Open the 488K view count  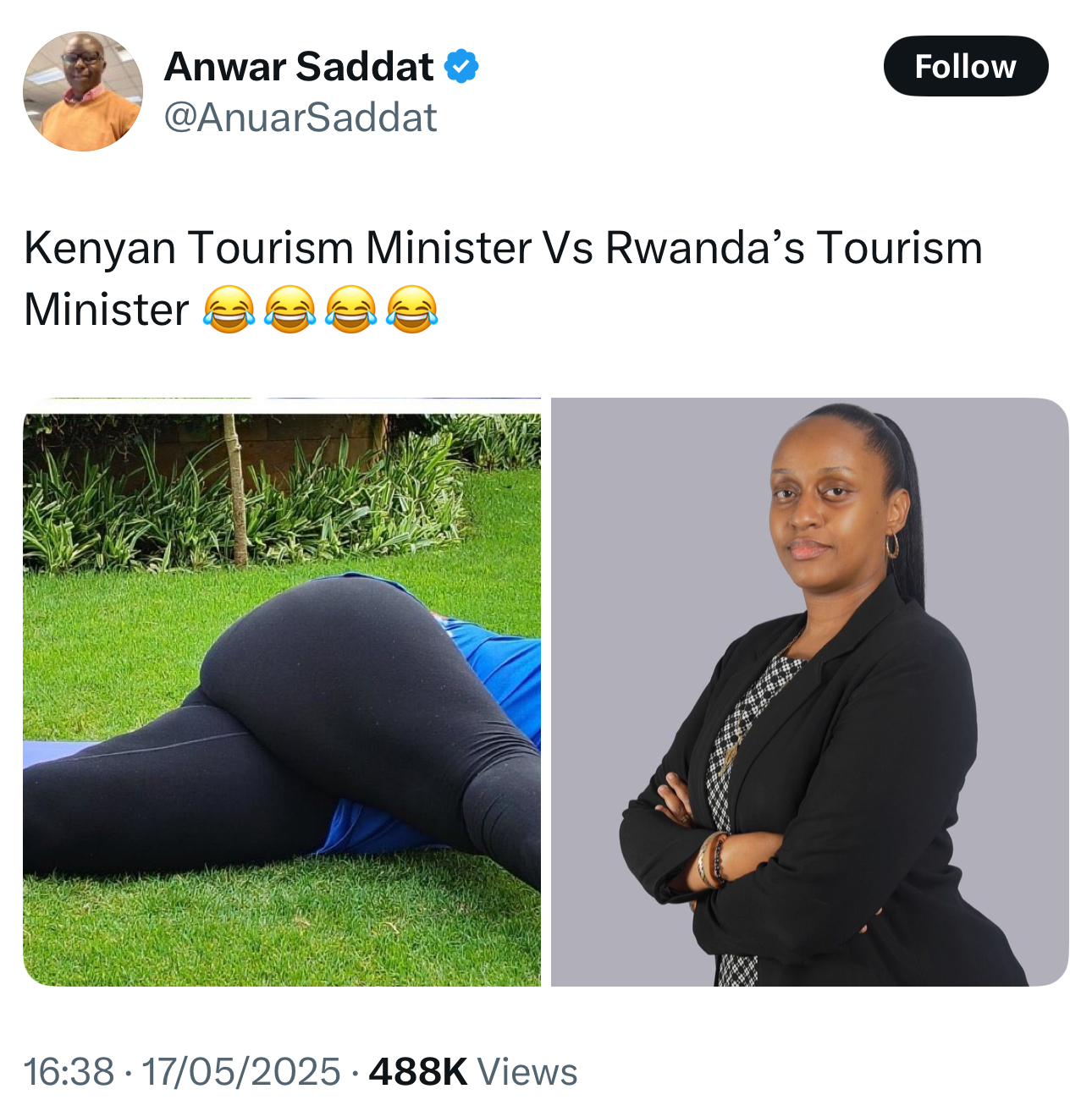(x=418, y=1071)
